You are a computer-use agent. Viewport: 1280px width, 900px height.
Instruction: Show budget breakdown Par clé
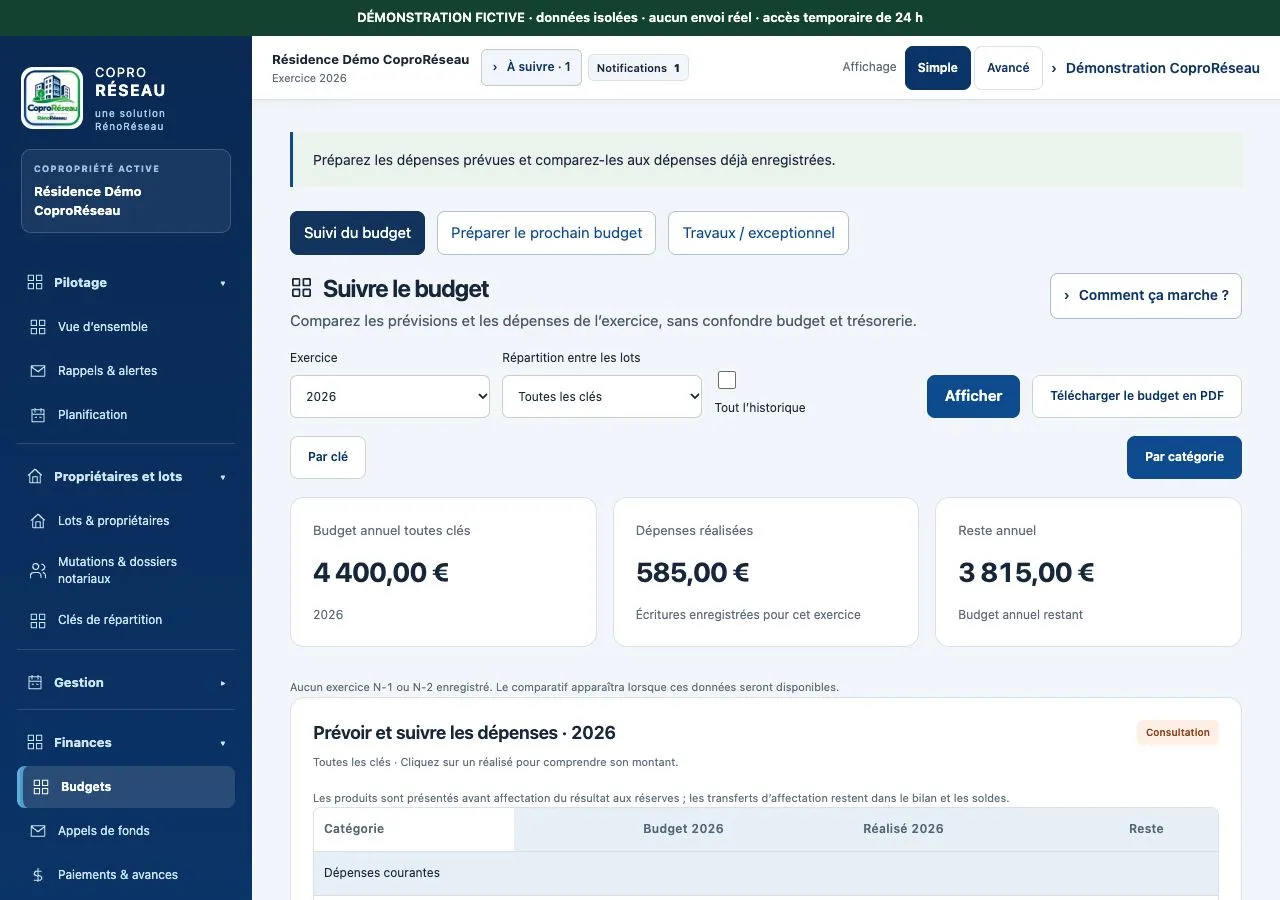(328, 457)
